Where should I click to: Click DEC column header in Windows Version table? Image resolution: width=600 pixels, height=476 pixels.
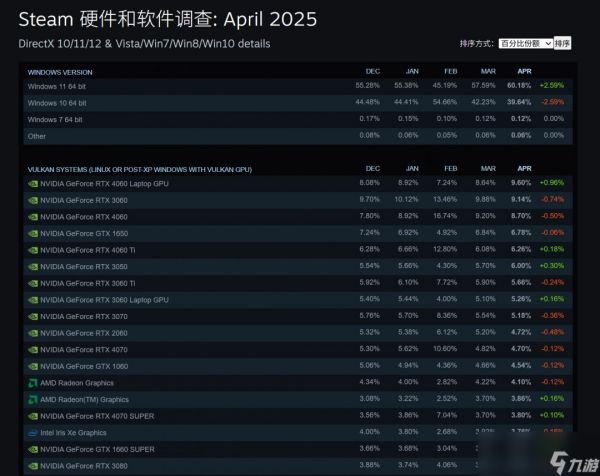pos(373,72)
